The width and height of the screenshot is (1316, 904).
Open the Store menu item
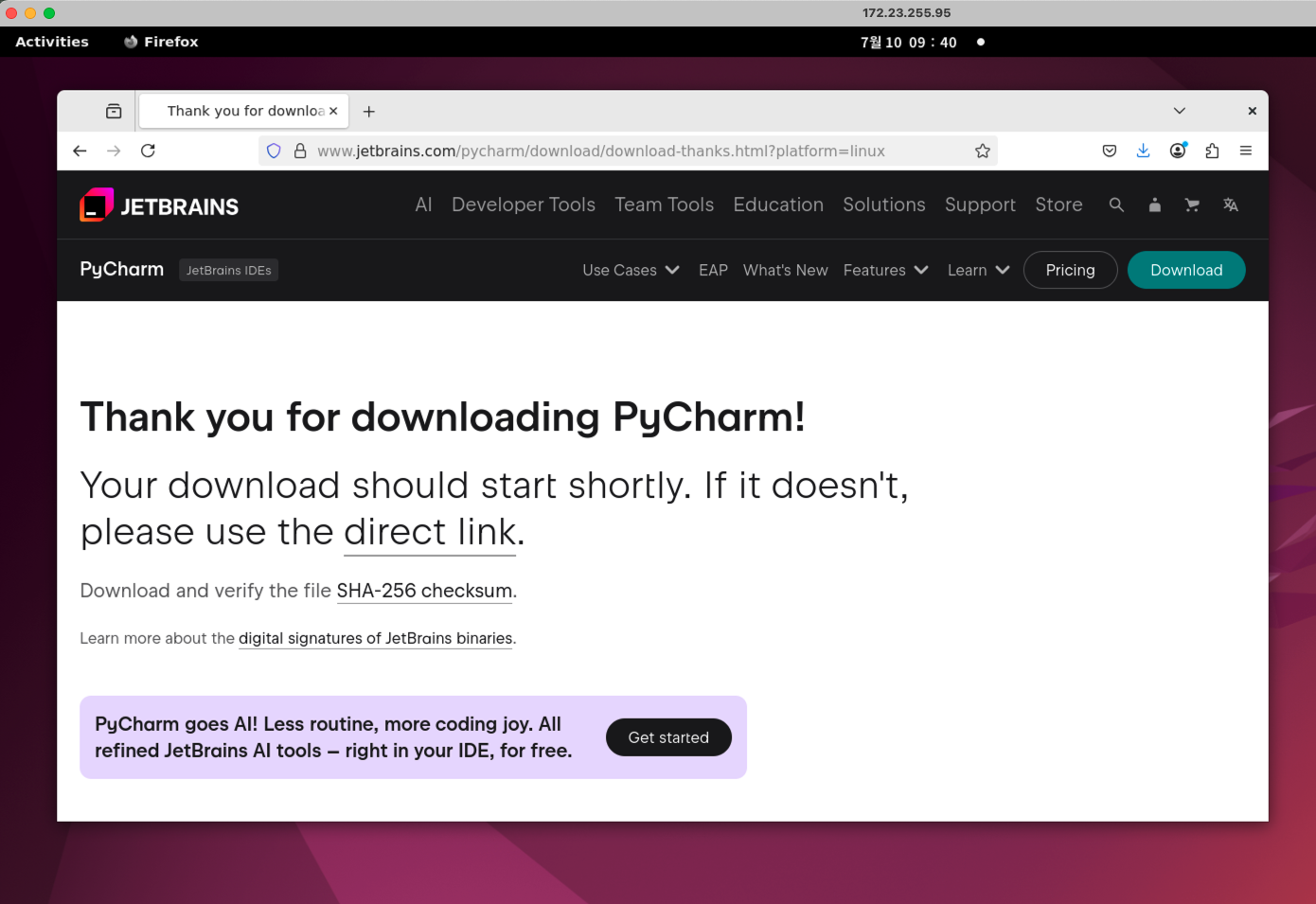click(x=1058, y=204)
